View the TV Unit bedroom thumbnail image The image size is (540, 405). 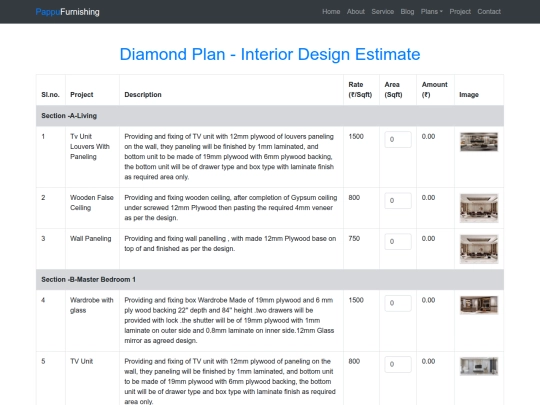click(479, 366)
